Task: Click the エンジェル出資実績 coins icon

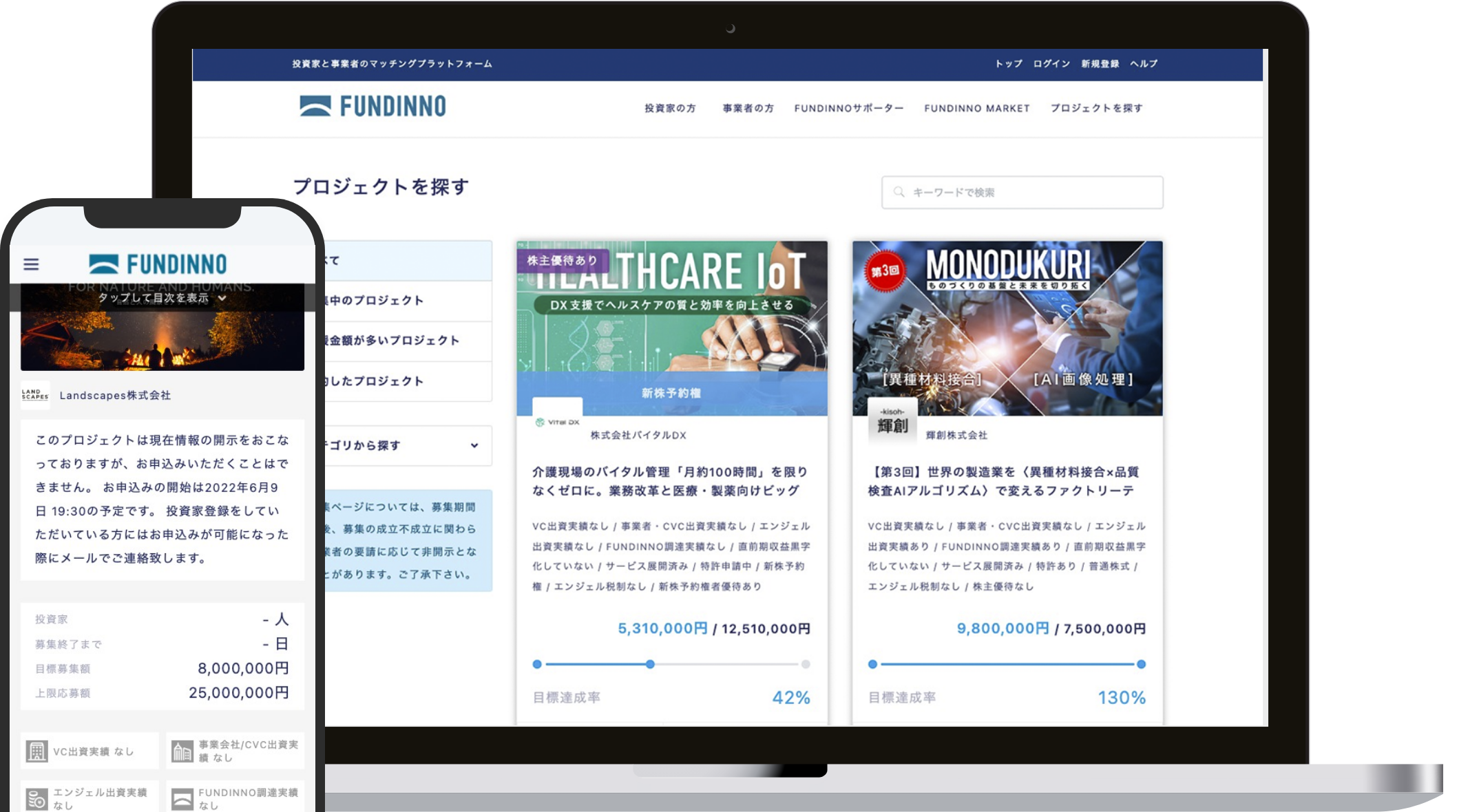Action: pyautogui.click(x=36, y=799)
